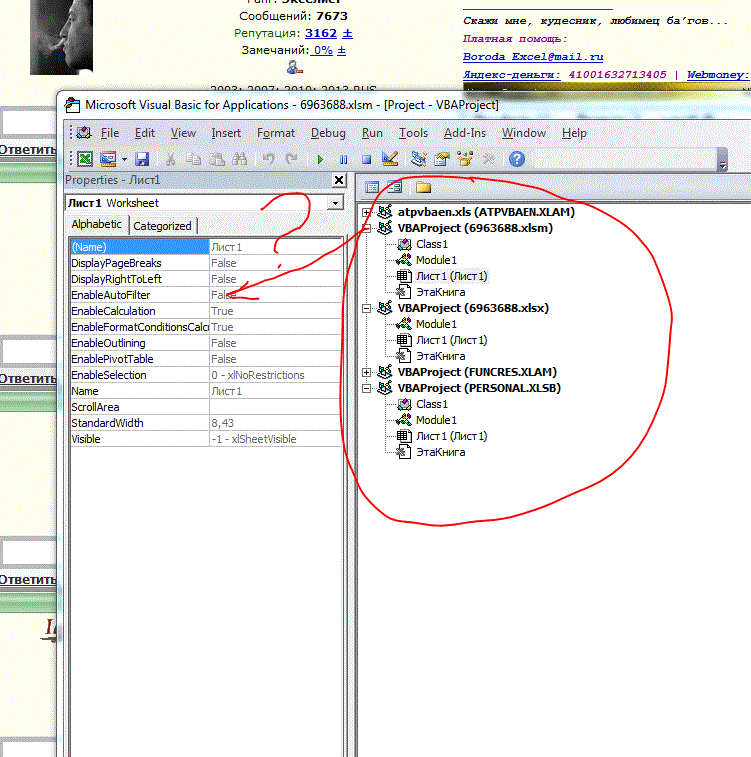Click the Paste toolbar icon
The image size is (751, 757).
[x=217, y=159]
